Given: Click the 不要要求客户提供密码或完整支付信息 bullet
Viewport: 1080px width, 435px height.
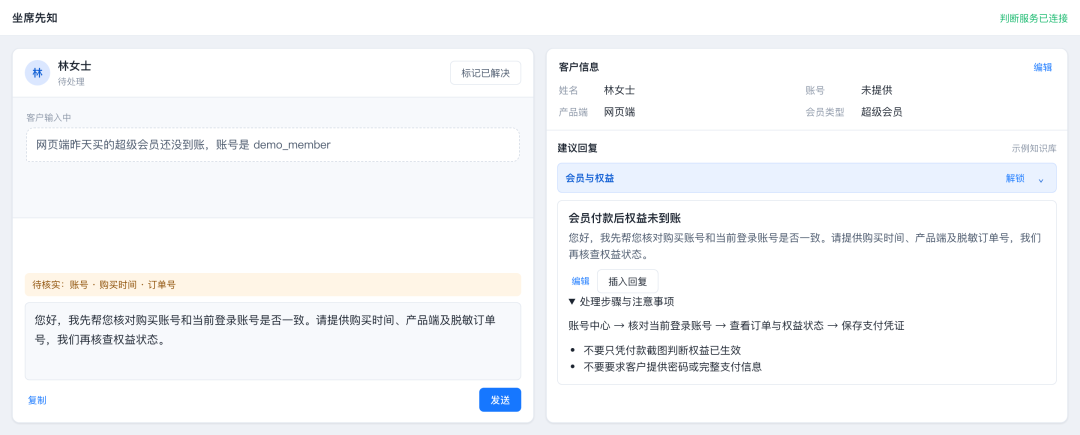Looking at the screenshot, I should tap(672, 367).
